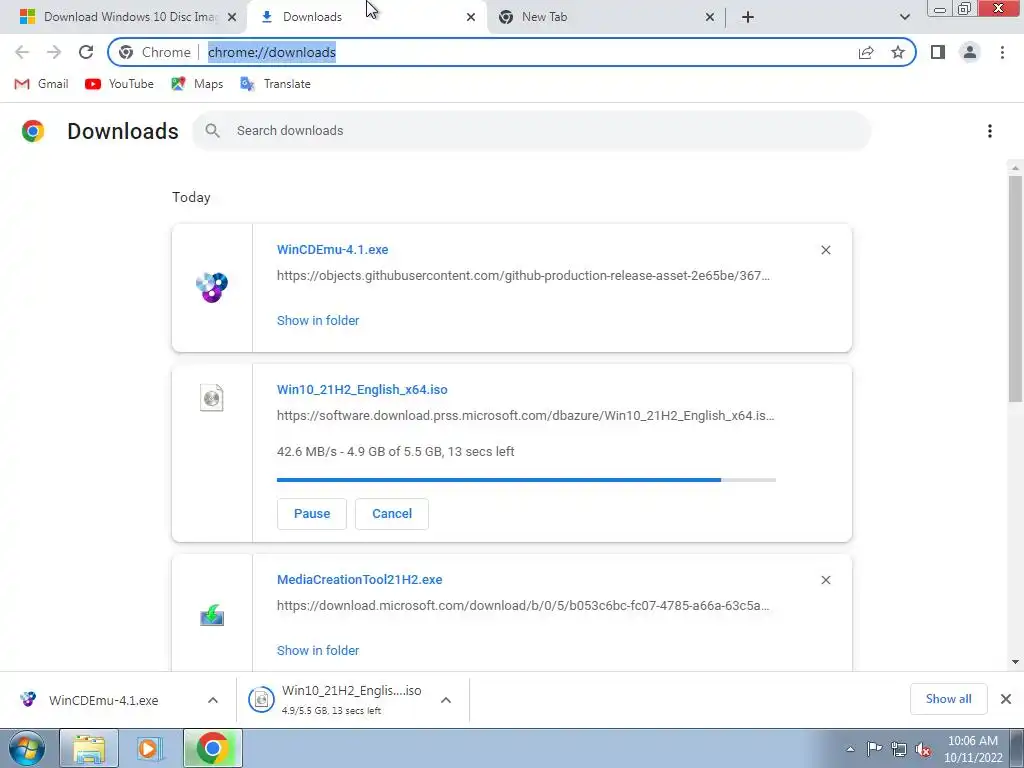
Task: Cancel the Win10 ISO download
Action: 392,514
